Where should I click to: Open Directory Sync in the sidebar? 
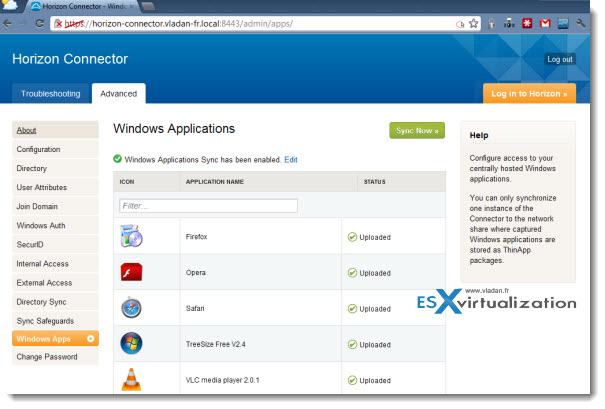click(x=42, y=301)
